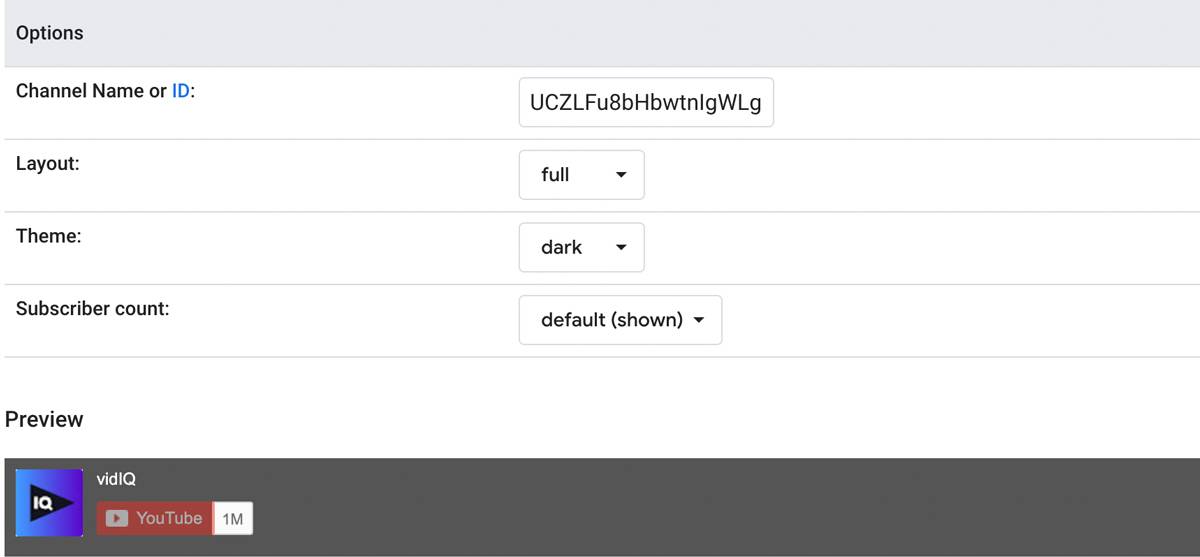Click the caret beside the dark theme value
Viewport: 1200px width, 557px height.
pyautogui.click(x=621, y=247)
